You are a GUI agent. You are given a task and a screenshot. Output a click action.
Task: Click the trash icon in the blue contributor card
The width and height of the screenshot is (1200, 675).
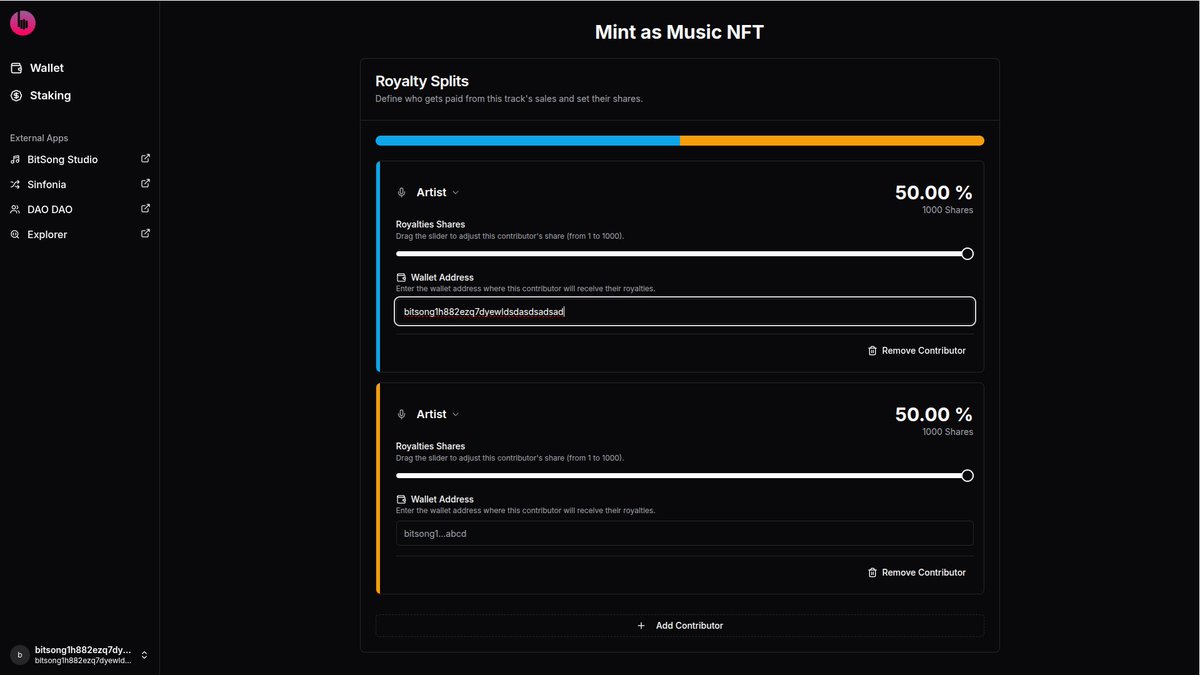[872, 351]
